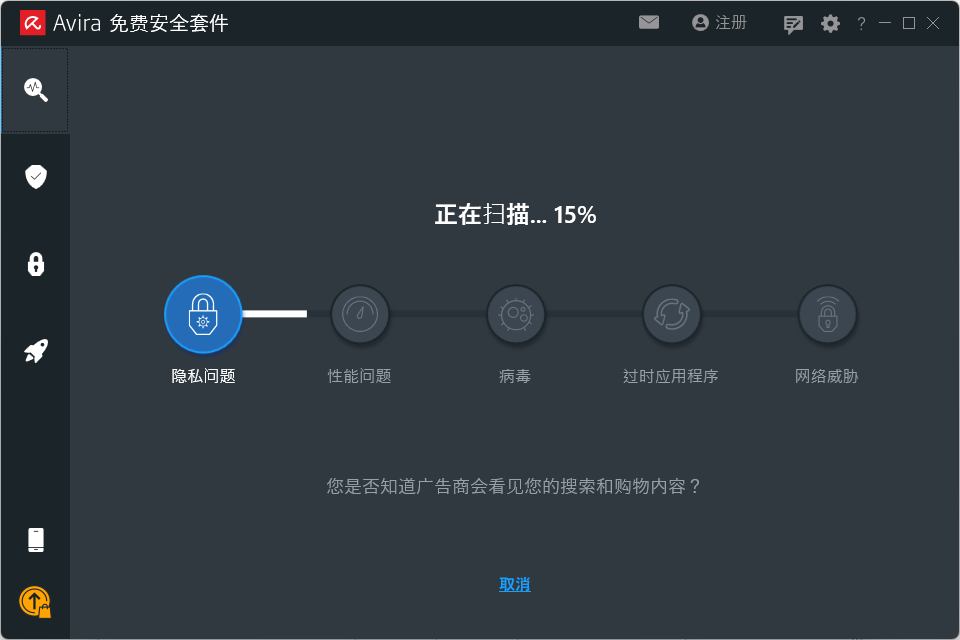This screenshot has height=640, width=960.
Task: Open the settings gear in the title bar
Action: click(x=830, y=23)
